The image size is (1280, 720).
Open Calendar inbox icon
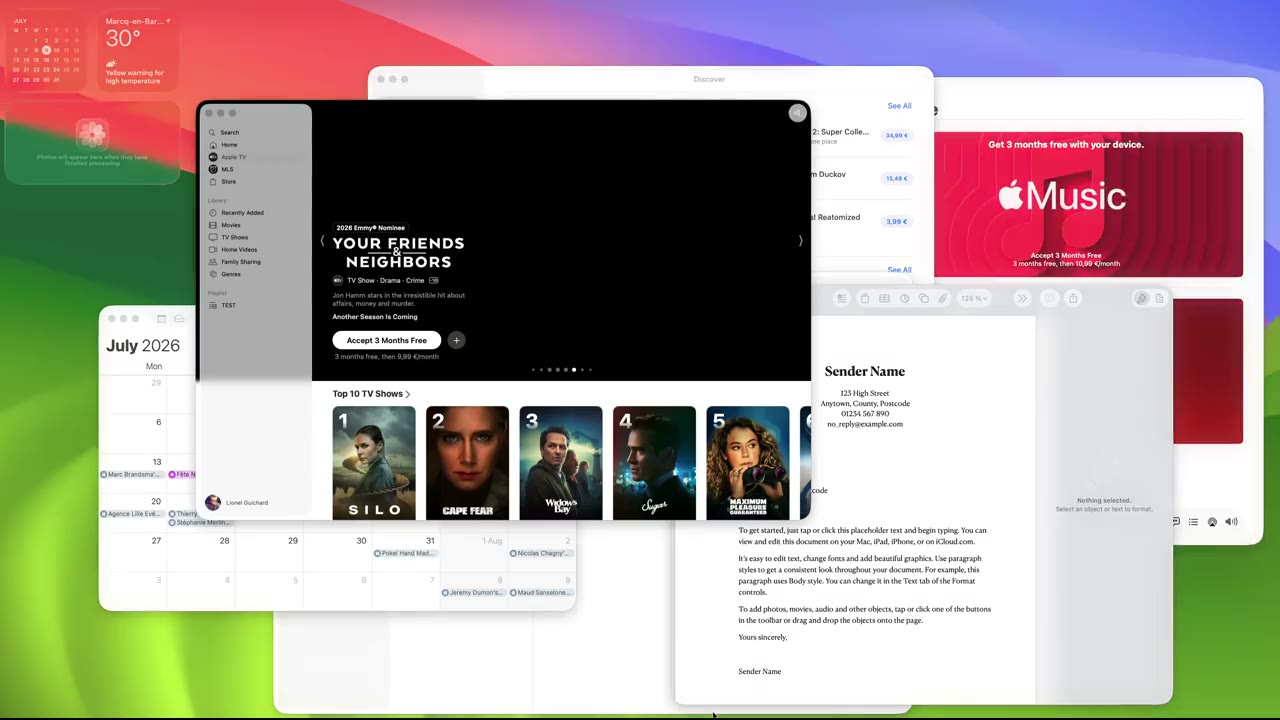[179, 319]
